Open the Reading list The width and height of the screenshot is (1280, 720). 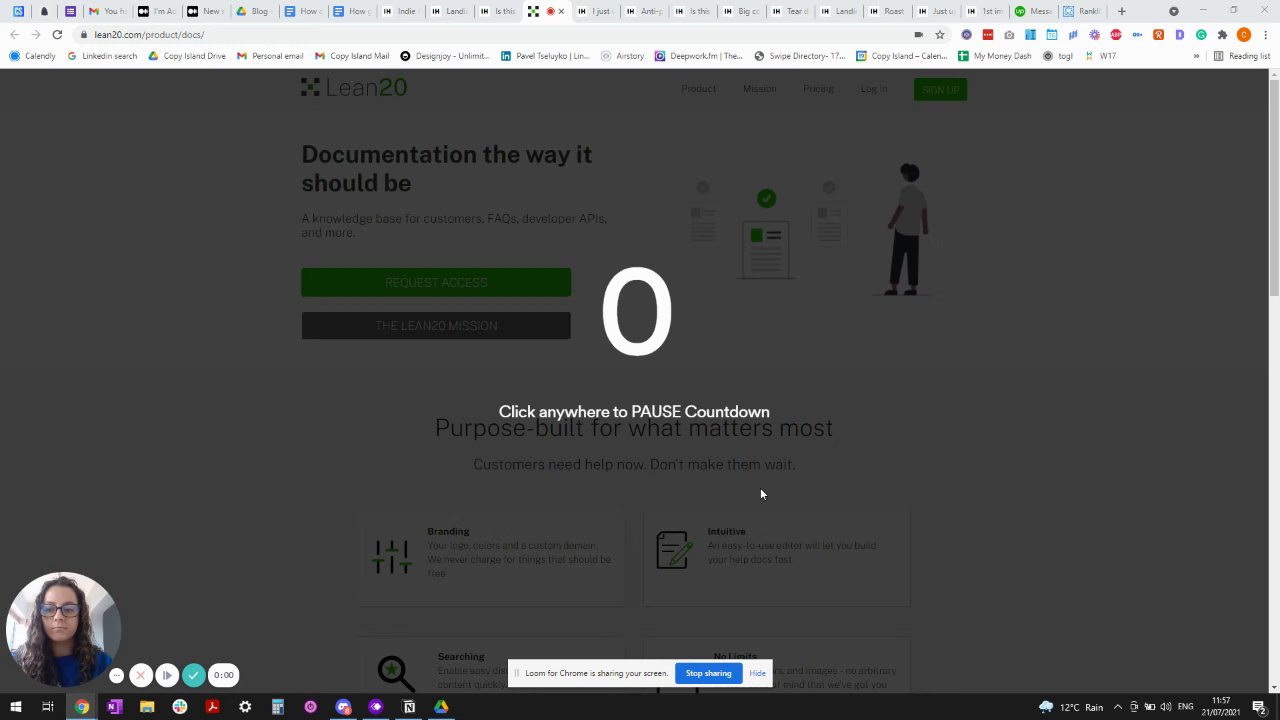1241,56
